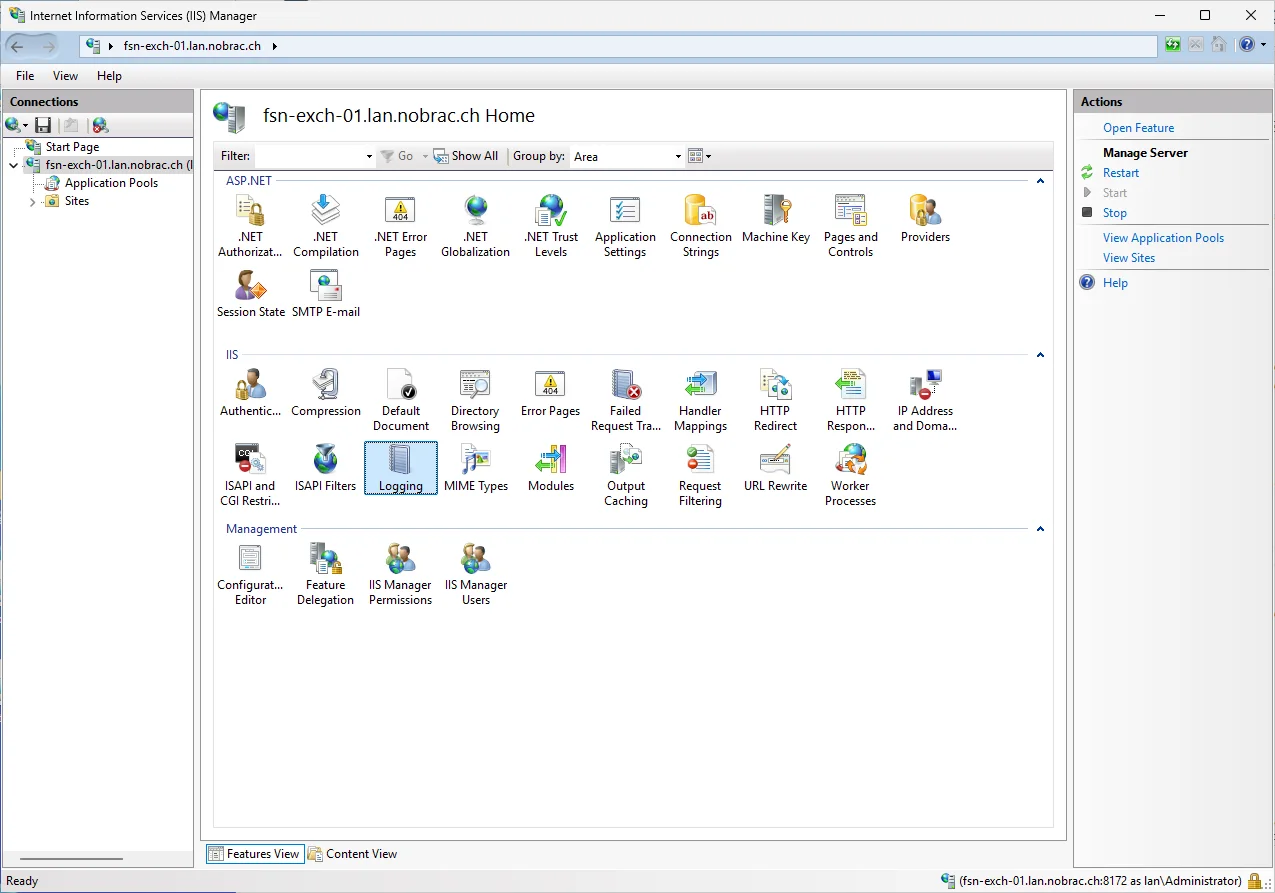The width and height of the screenshot is (1275, 893).
Task: Open the View menu
Action: coord(65,76)
